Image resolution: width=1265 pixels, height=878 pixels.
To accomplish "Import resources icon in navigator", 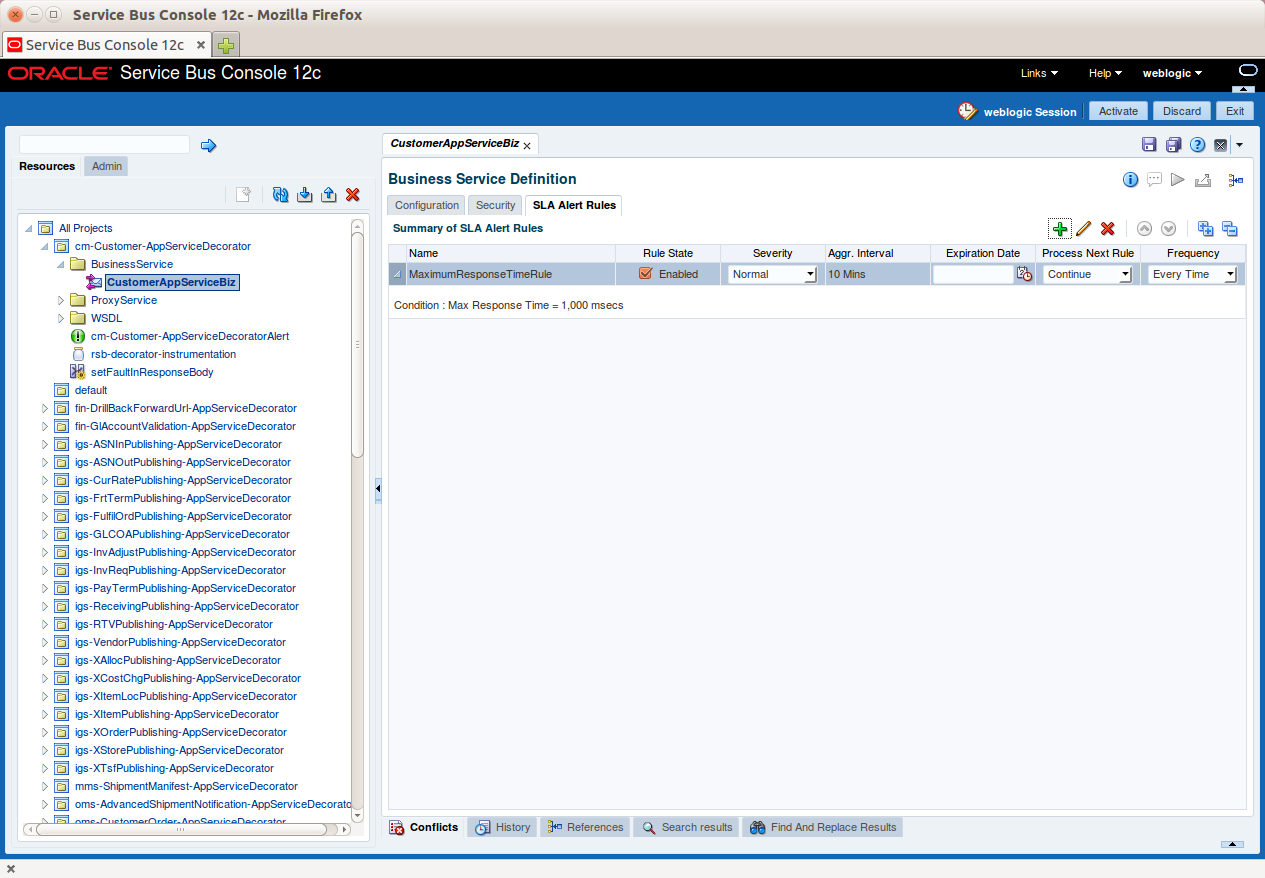I will (305, 195).
